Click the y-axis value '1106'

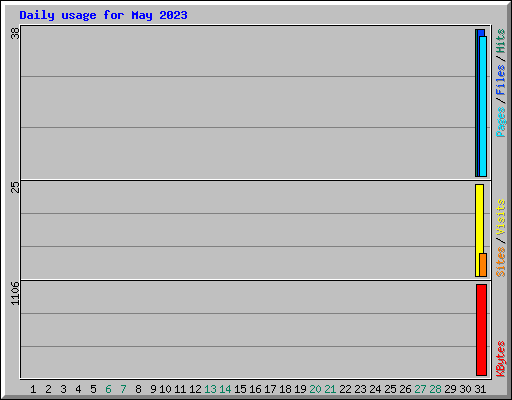15,293
